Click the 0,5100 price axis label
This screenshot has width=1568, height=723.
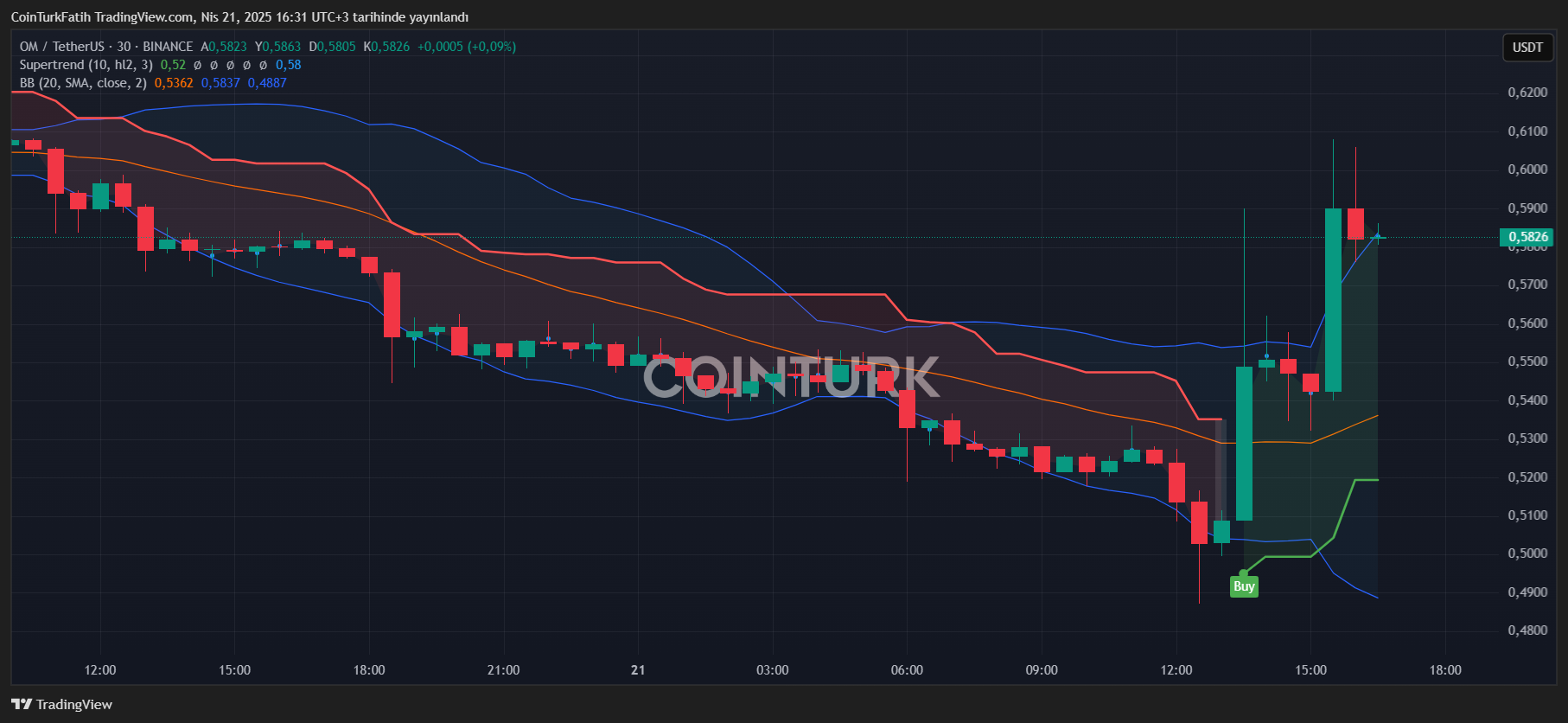coord(1527,515)
